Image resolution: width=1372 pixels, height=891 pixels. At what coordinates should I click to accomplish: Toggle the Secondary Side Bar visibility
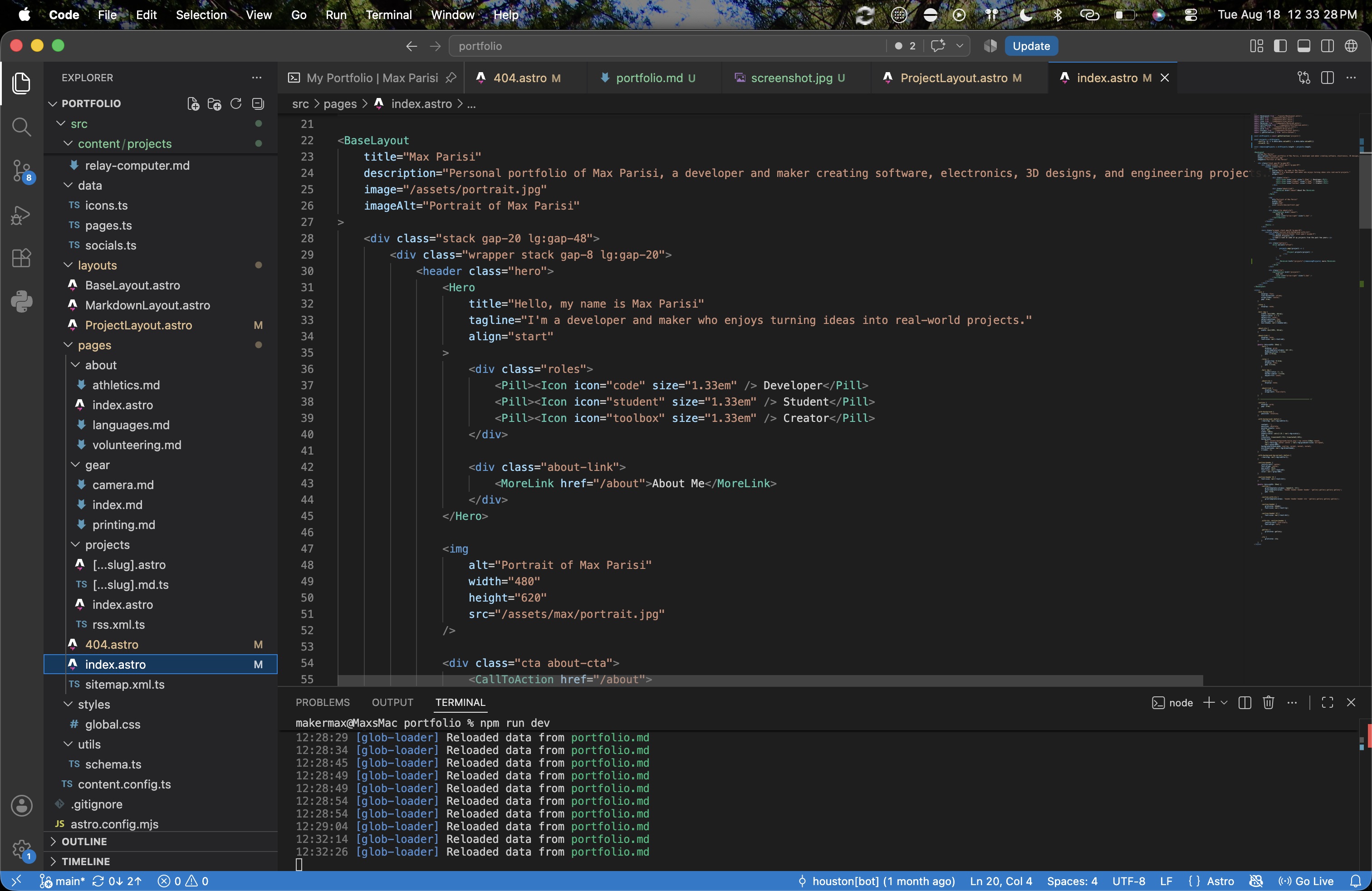[1327, 46]
